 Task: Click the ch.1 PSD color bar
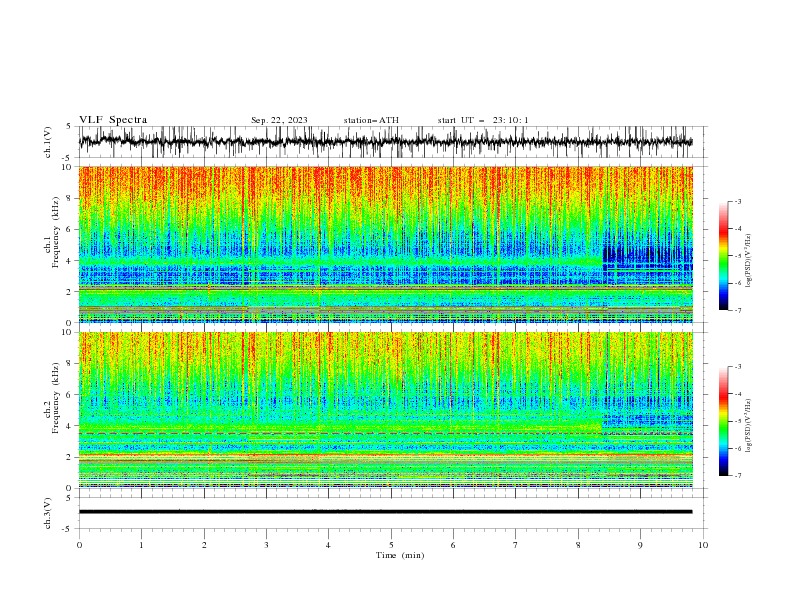click(723, 255)
